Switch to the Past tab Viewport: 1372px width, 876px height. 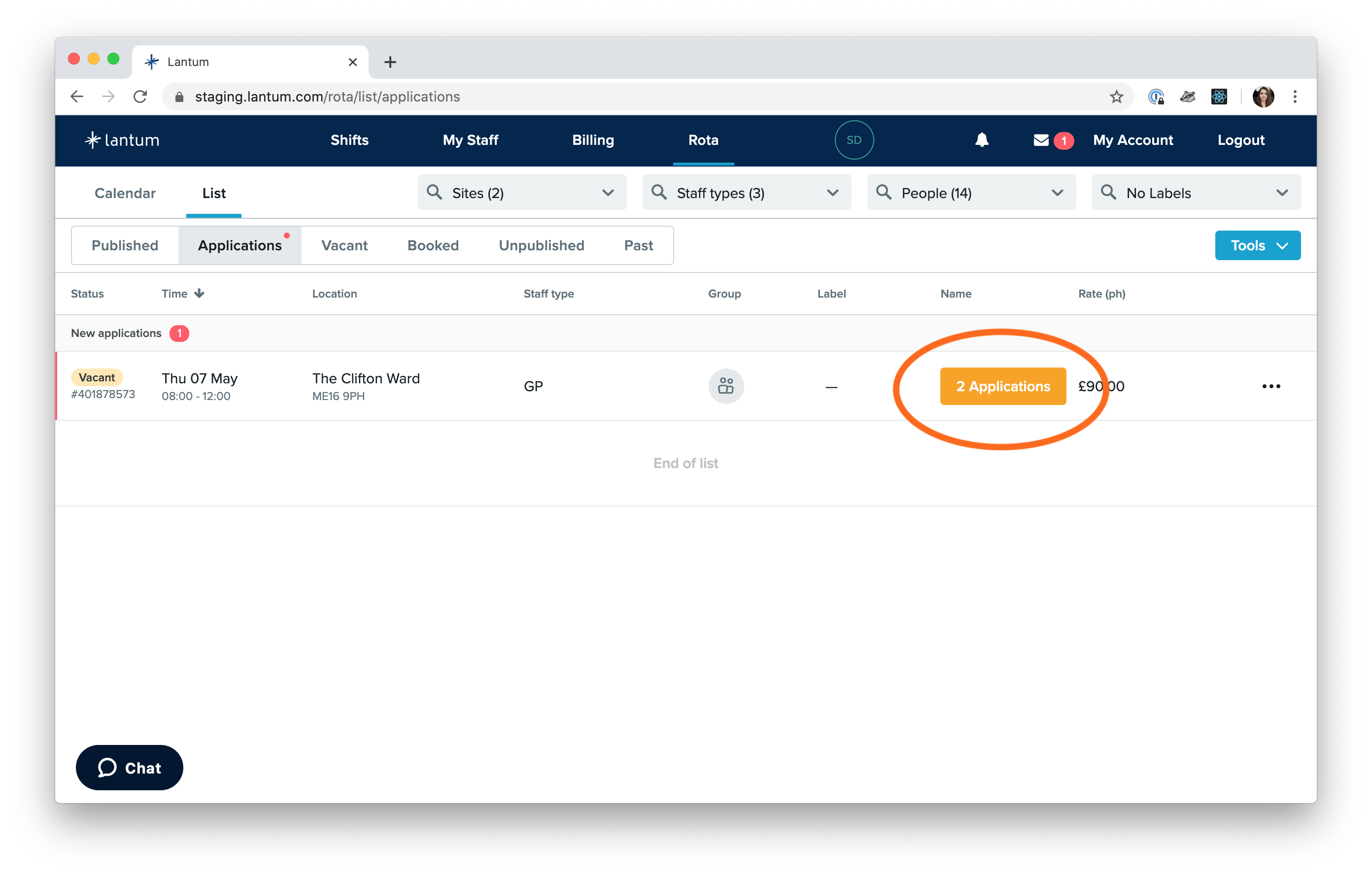638,245
